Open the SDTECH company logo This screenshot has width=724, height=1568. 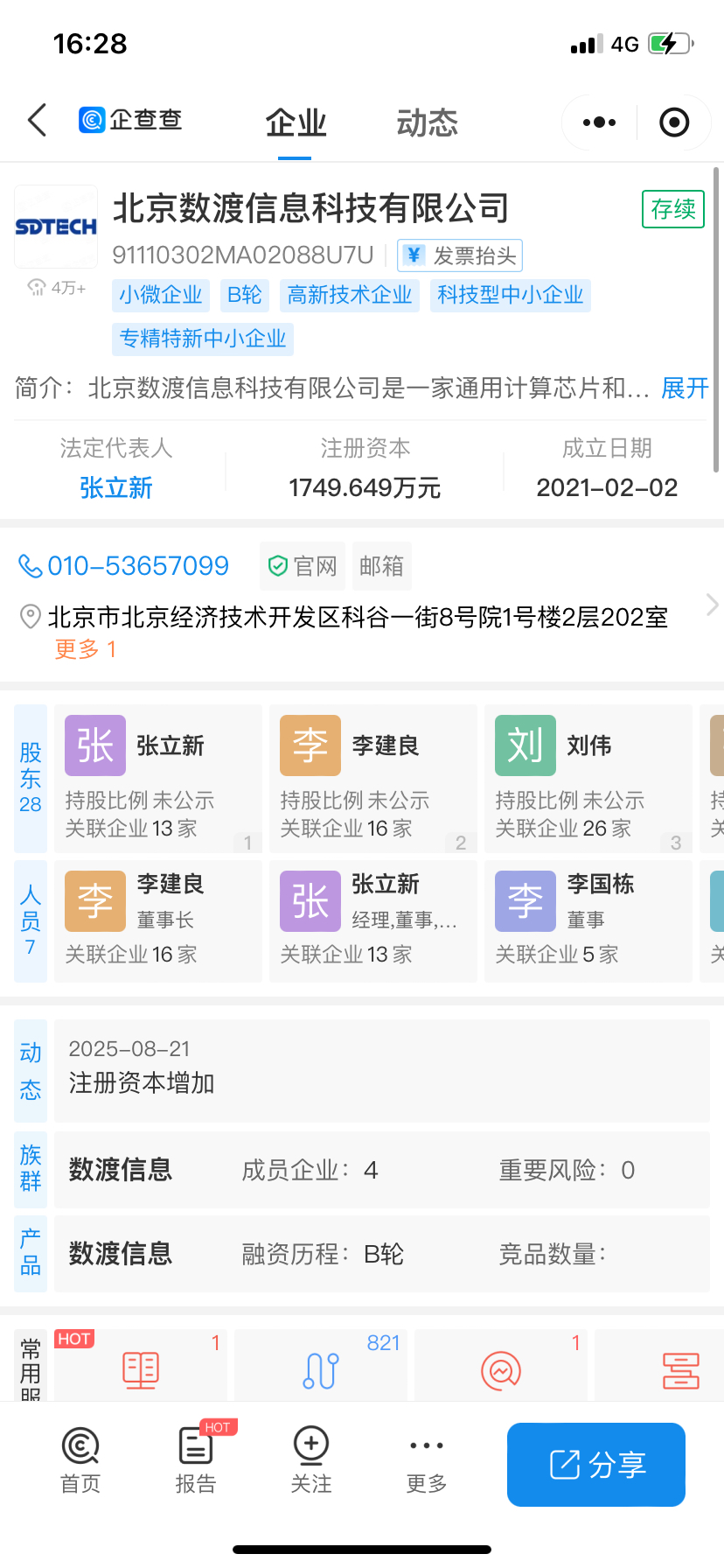tap(56, 227)
